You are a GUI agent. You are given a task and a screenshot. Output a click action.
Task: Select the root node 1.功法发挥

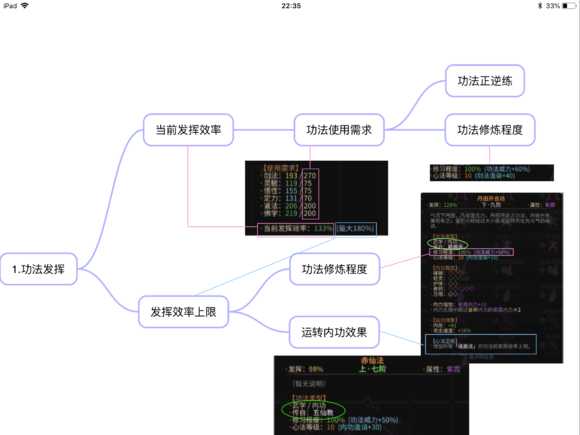(38, 269)
